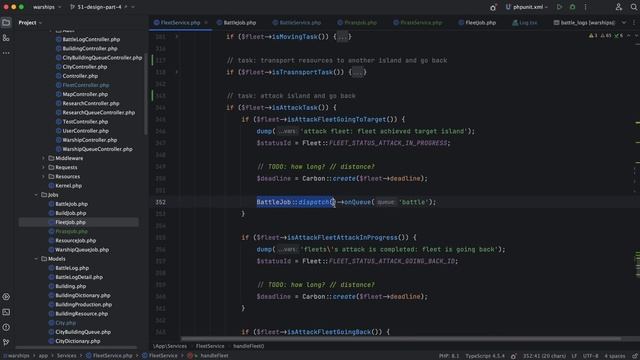640x360 pixels.
Task: Click the warnings count inspection widget
Action: click(606, 36)
